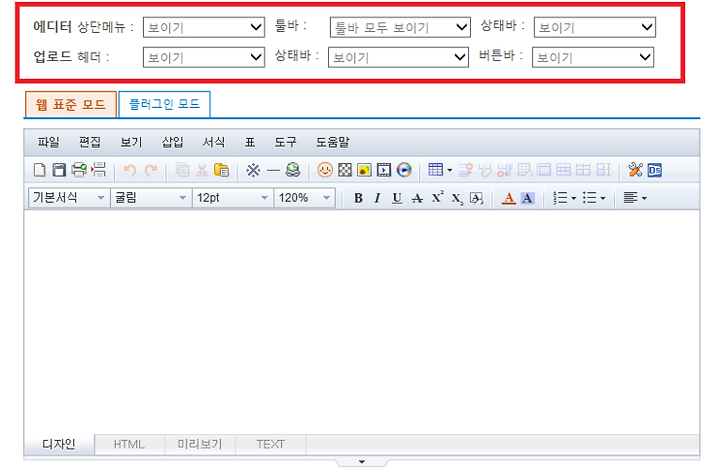Open the 편집 menu
The image size is (720, 468).
pyautogui.click(x=90, y=142)
